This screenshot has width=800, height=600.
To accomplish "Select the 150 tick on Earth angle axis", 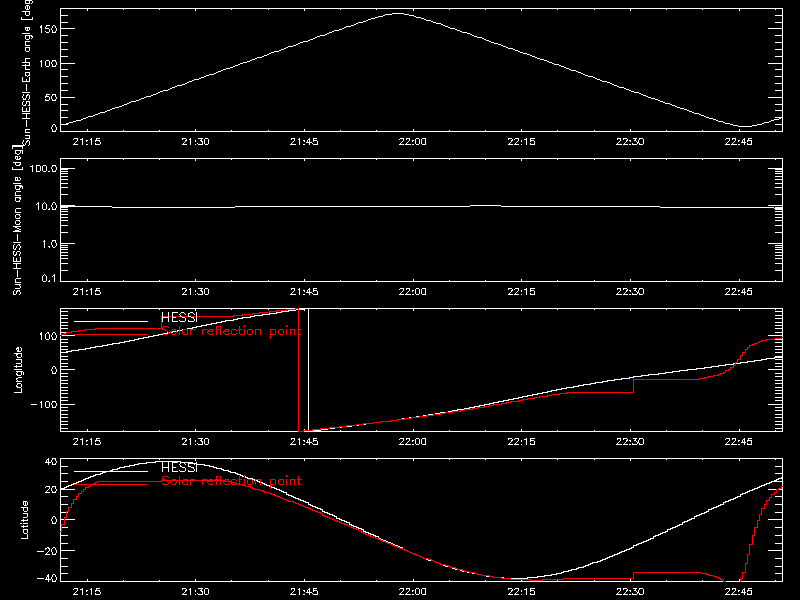I will pyautogui.click(x=47, y=29).
